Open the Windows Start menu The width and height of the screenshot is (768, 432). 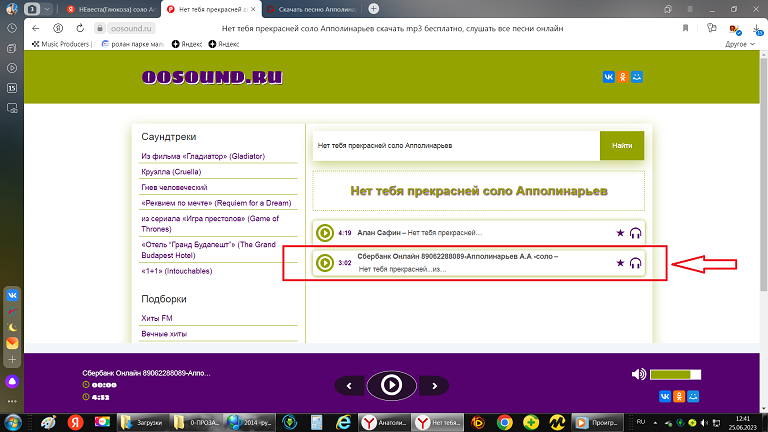12,422
